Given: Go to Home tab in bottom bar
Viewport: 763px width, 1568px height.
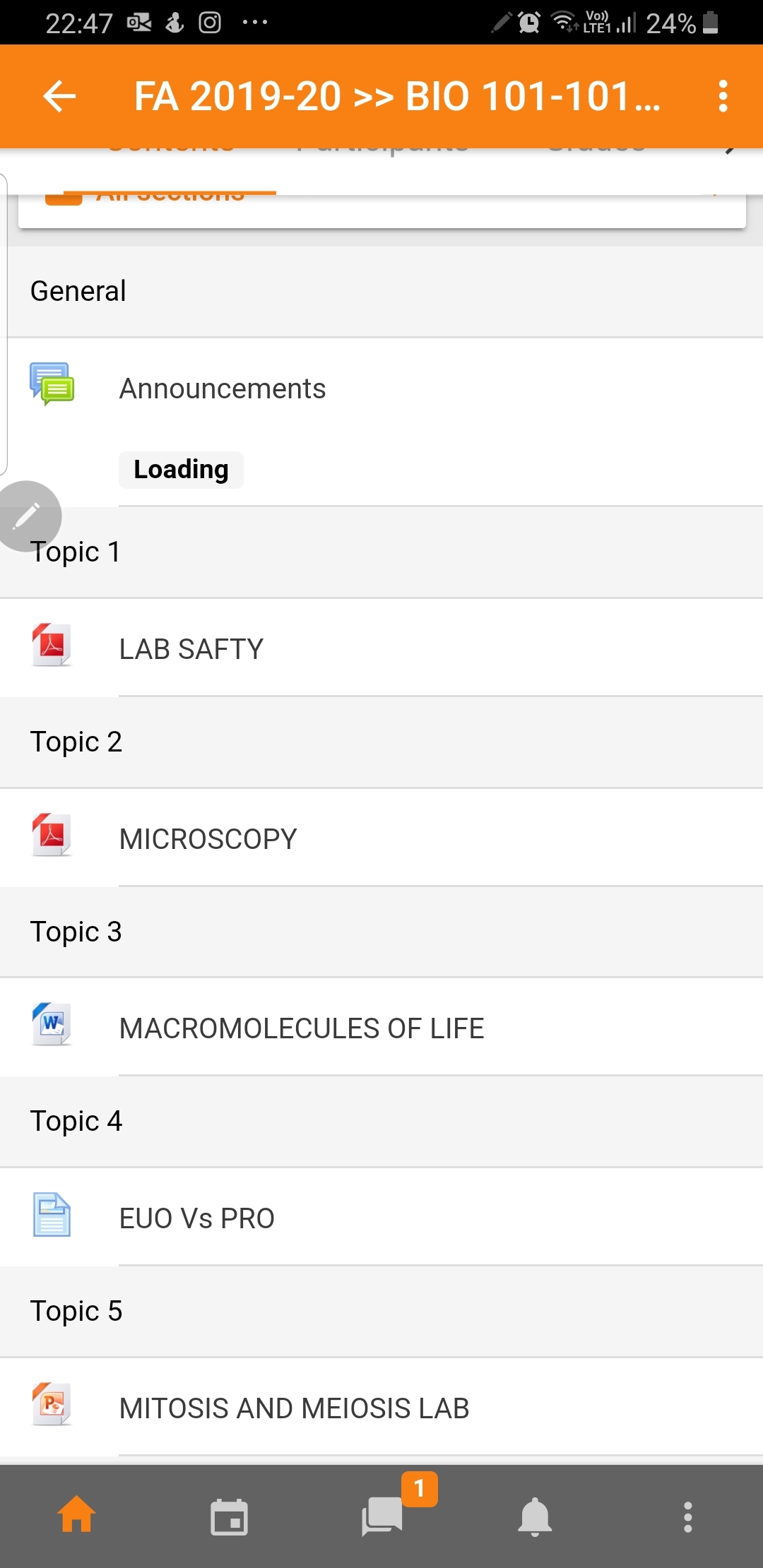Looking at the screenshot, I should click(76, 1515).
